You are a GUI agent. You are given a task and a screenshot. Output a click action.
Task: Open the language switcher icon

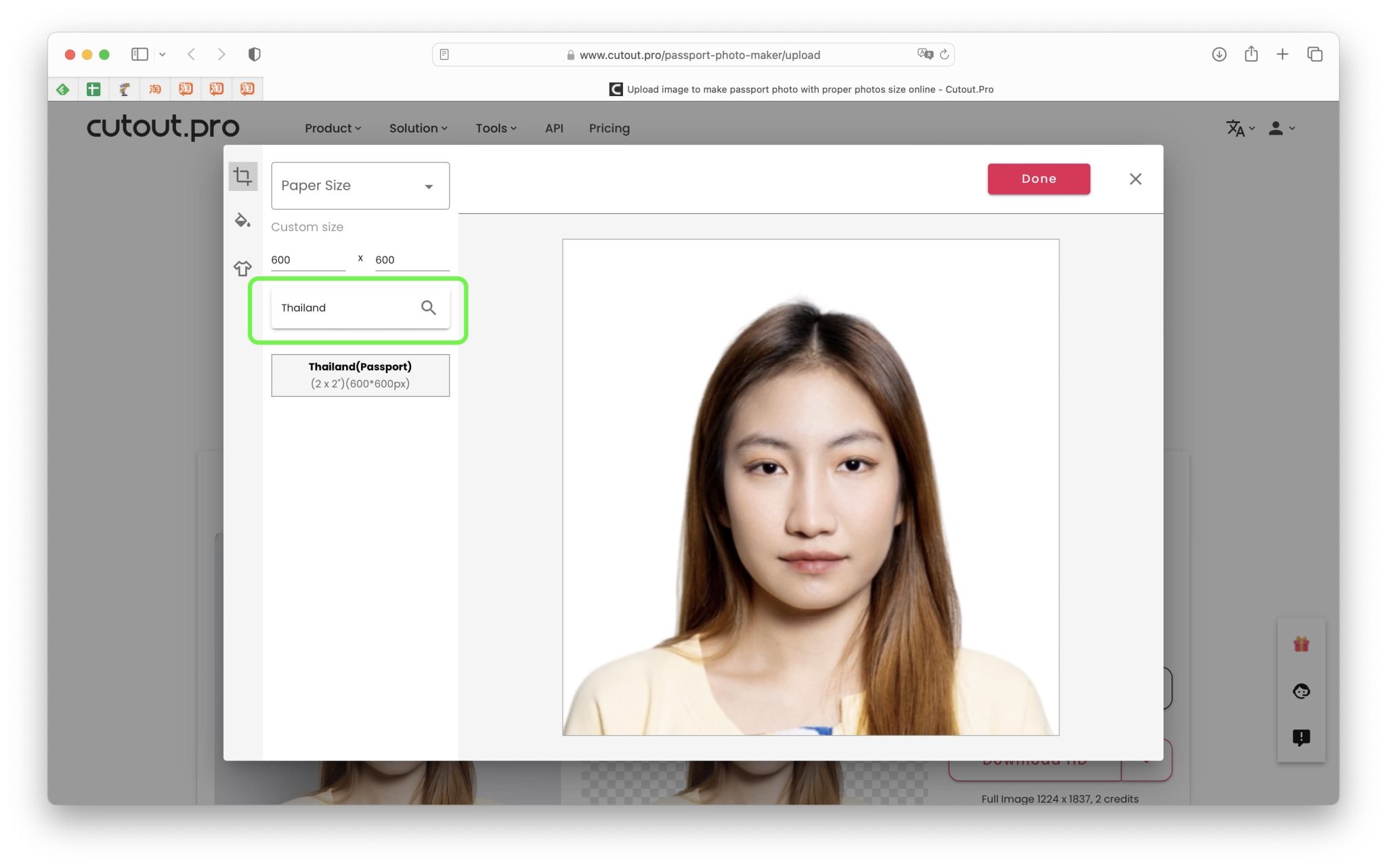pos(1237,128)
